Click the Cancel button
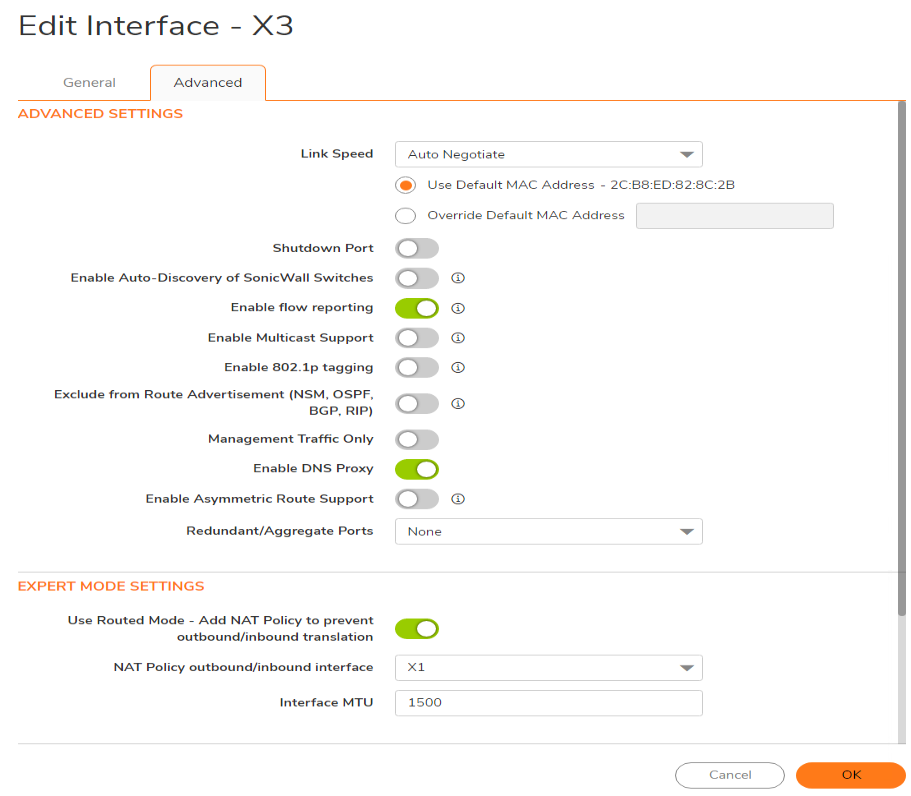 [730, 775]
